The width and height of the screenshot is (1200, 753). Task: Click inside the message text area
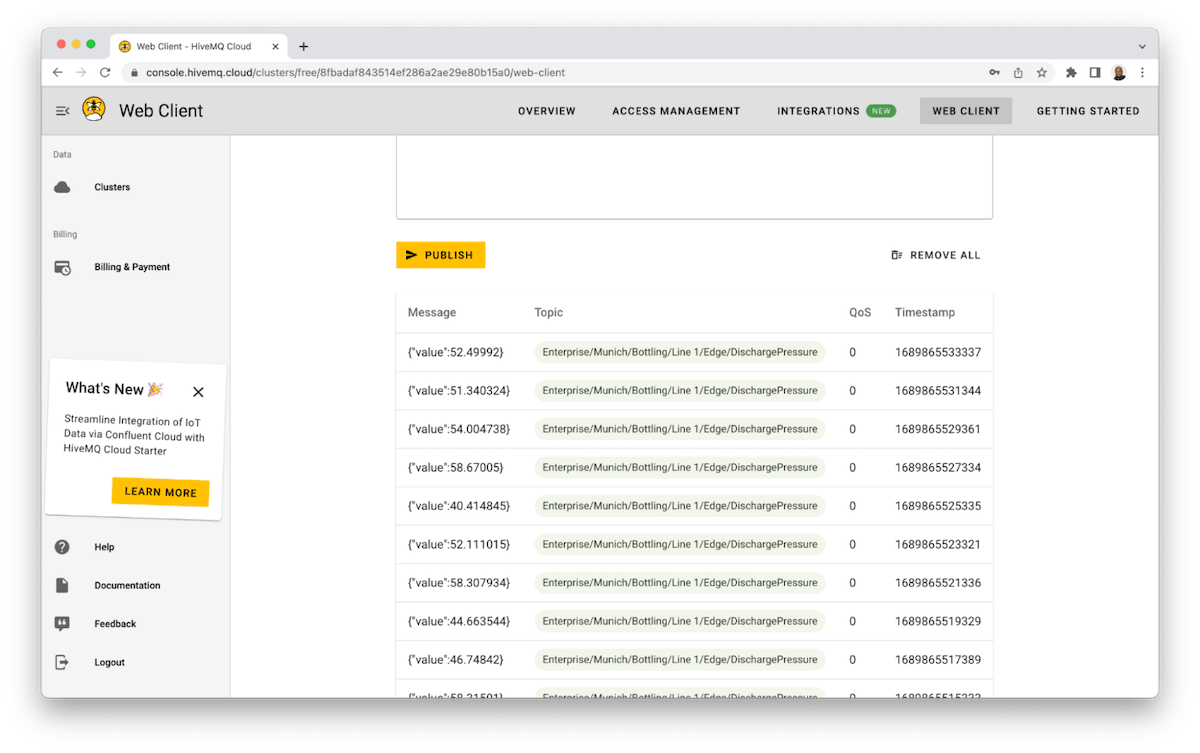pos(694,177)
